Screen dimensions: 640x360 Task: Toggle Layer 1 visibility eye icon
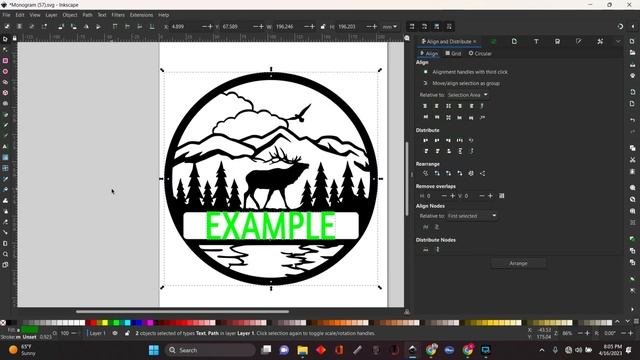115,333
